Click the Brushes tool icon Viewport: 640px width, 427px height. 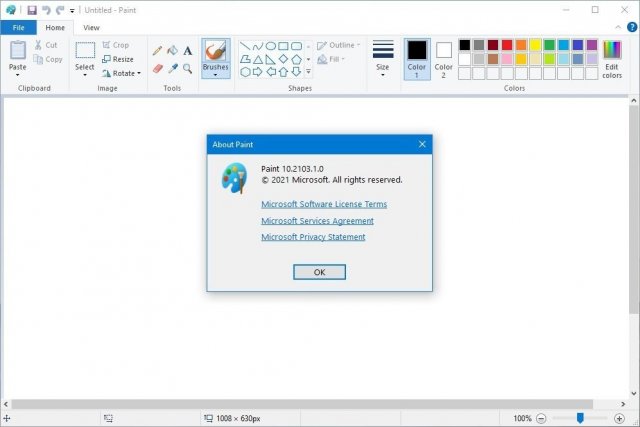[216, 51]
